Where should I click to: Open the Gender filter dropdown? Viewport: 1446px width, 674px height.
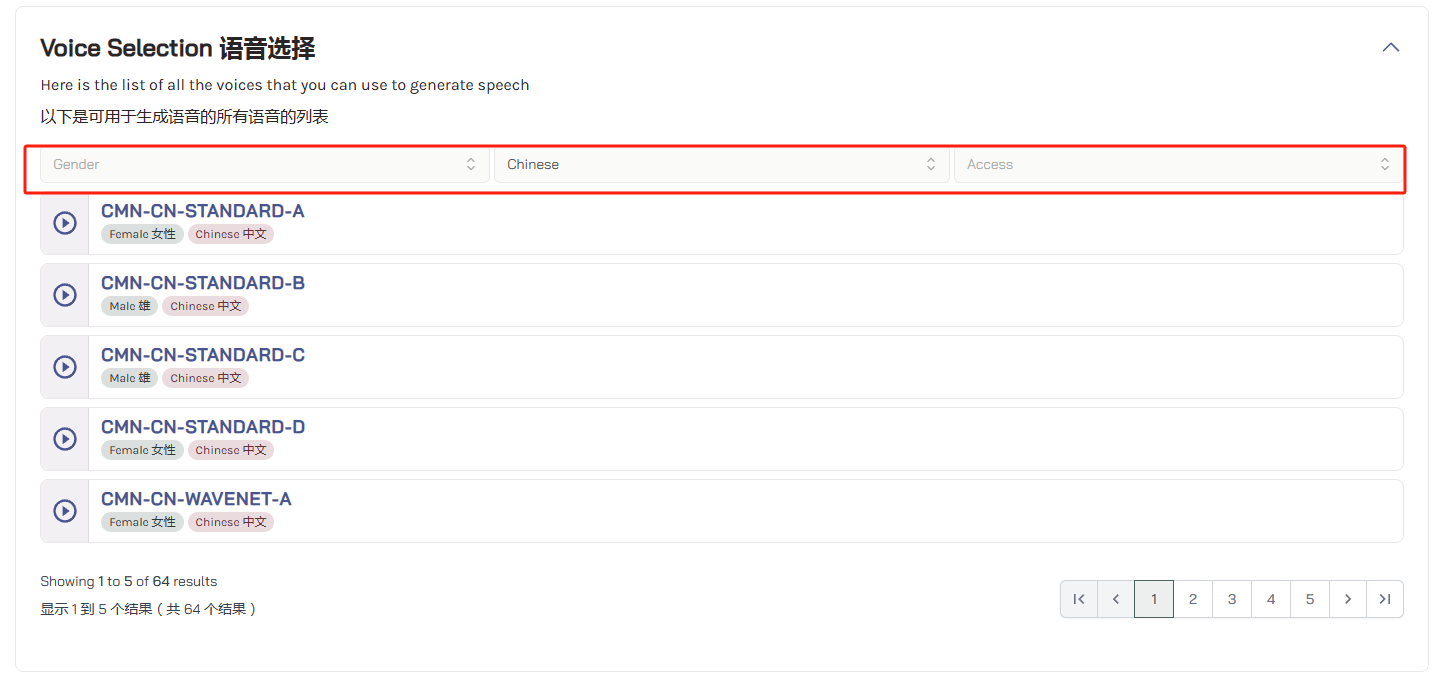265,165
